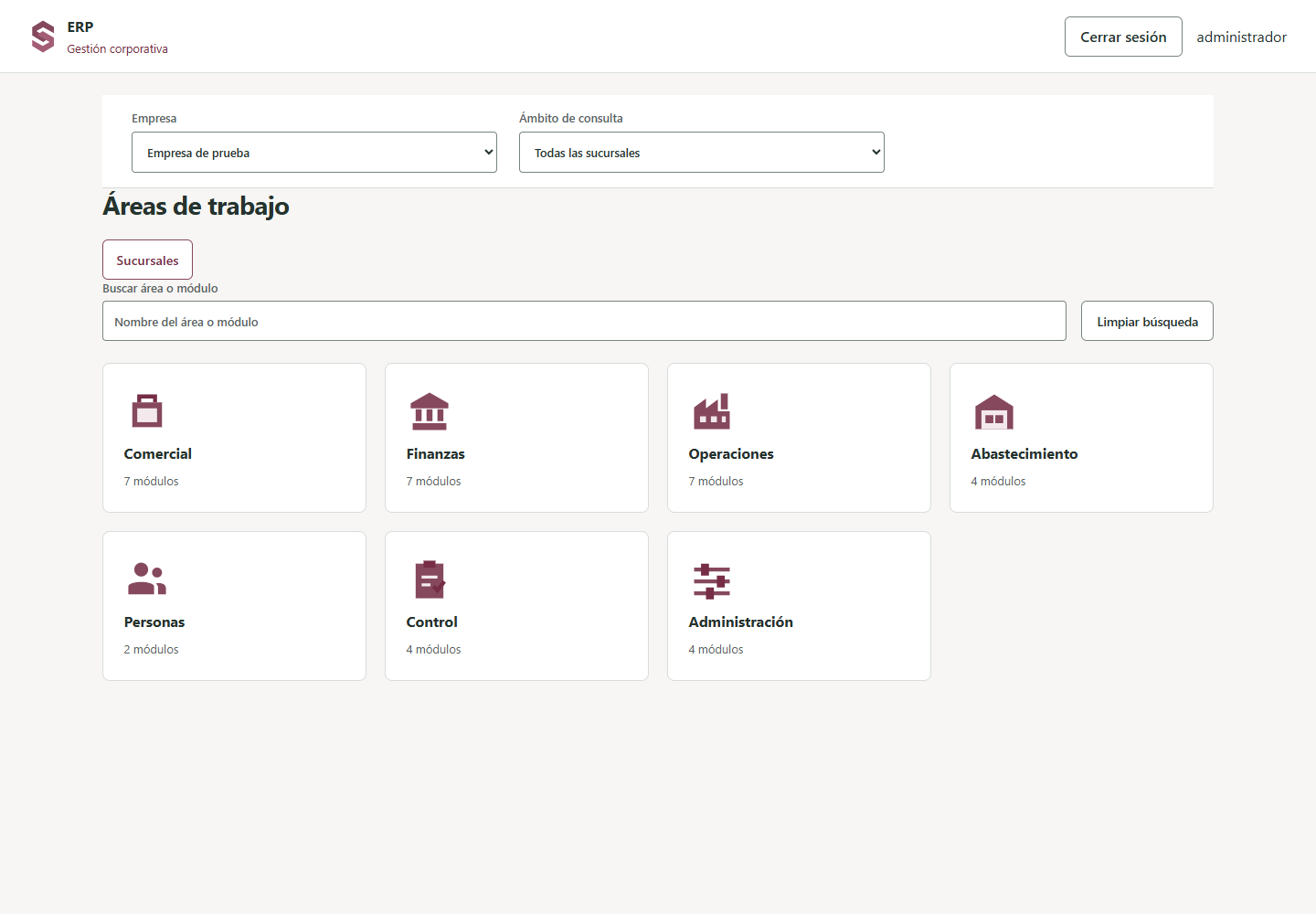Screen dimensions: 1316x914
Task: Click the "Ámbito de consulta" label
Action: [x=571, y=119]
